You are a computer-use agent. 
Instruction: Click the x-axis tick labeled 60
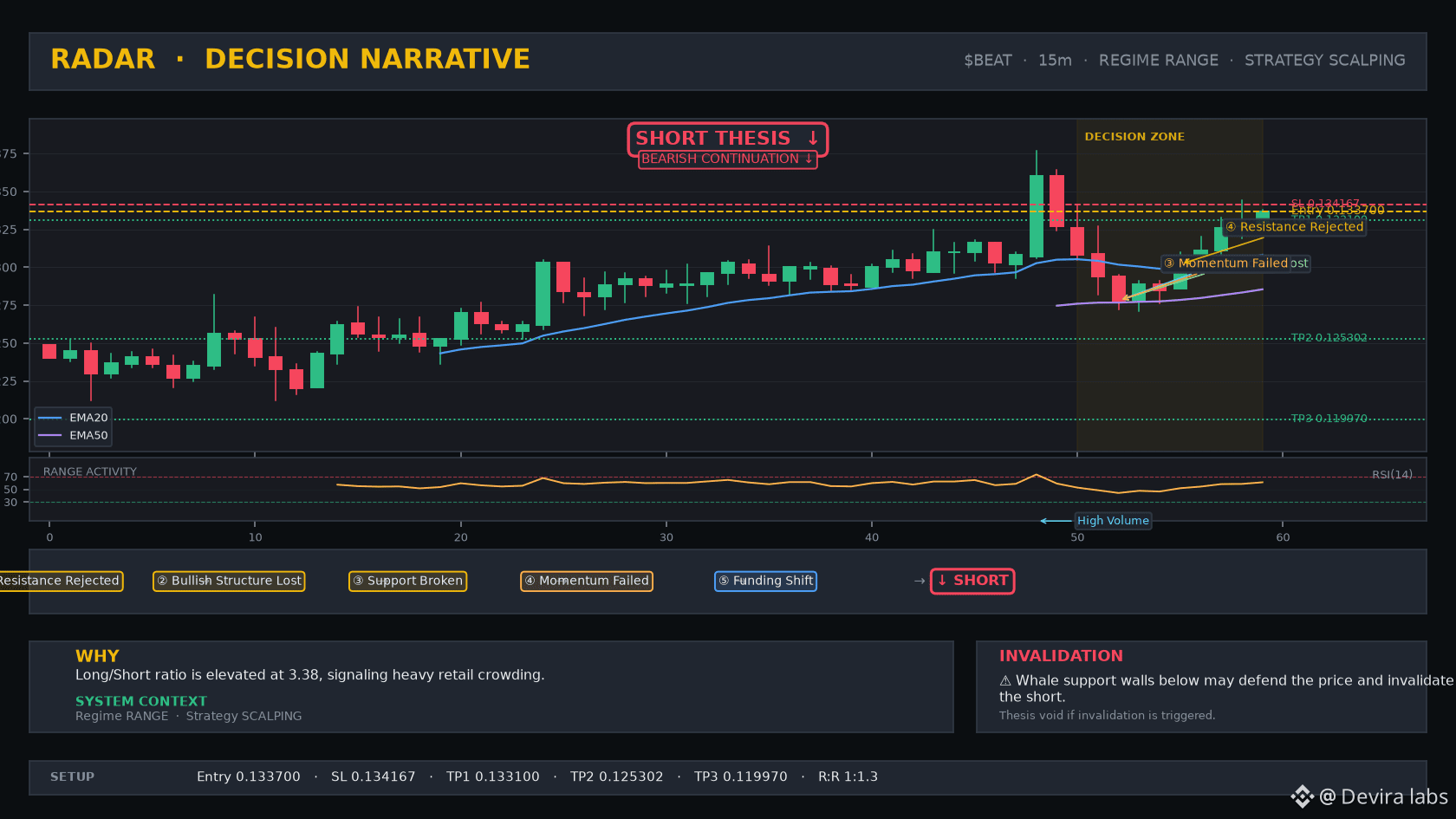[1283, 537]
